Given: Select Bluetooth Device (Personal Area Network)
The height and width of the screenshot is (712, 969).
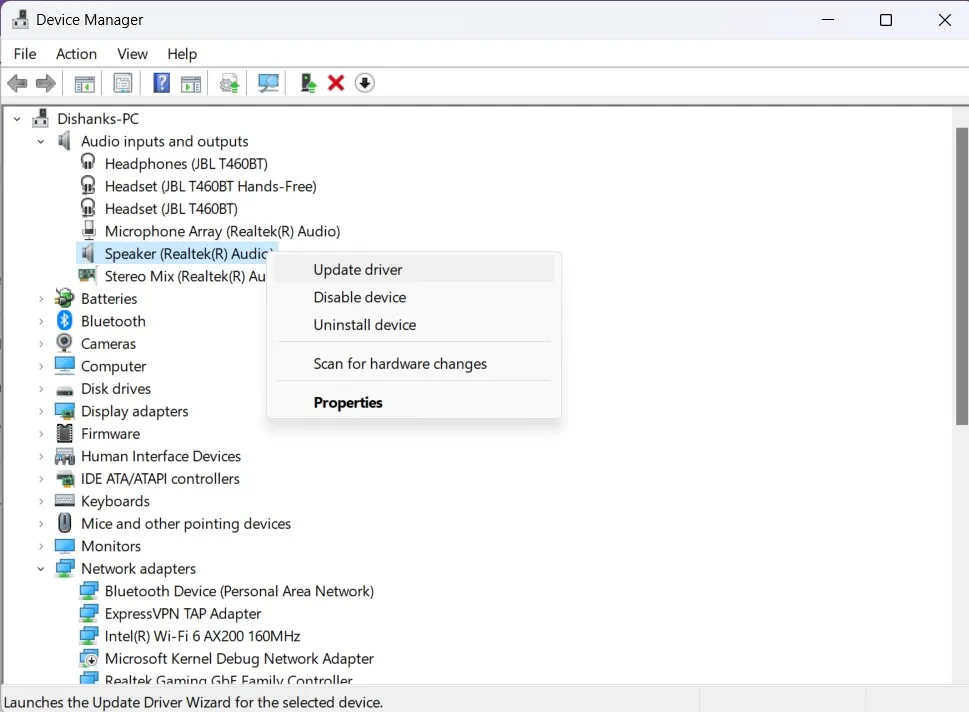Looking at the screenshot, I should [239, 591].
